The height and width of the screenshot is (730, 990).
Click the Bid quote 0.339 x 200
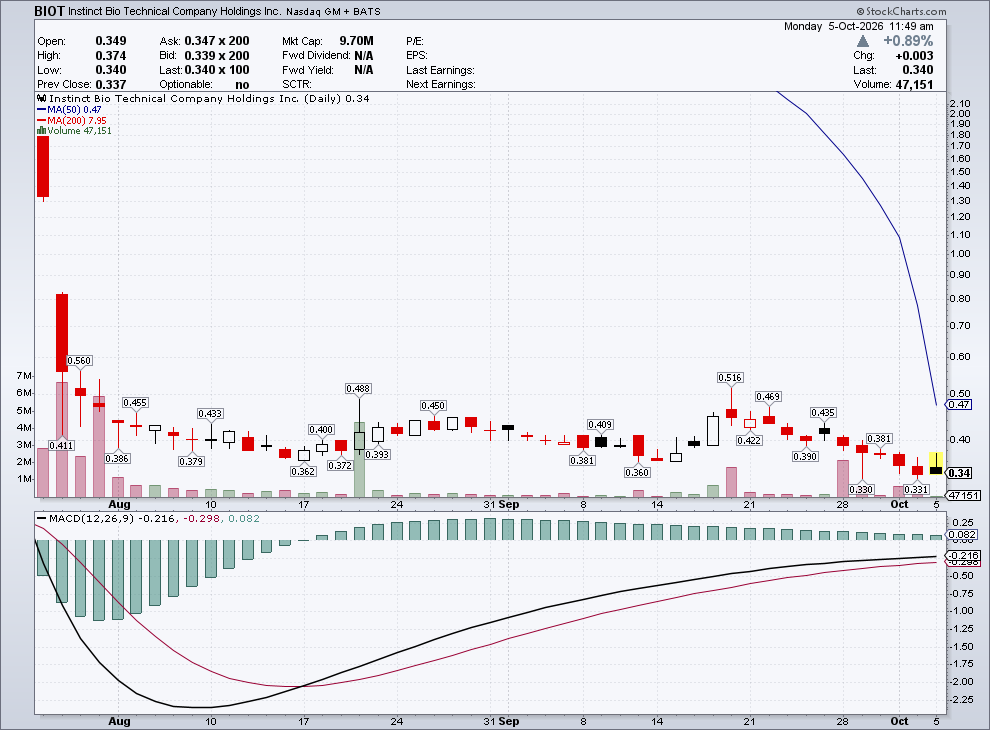coord(217,56)
